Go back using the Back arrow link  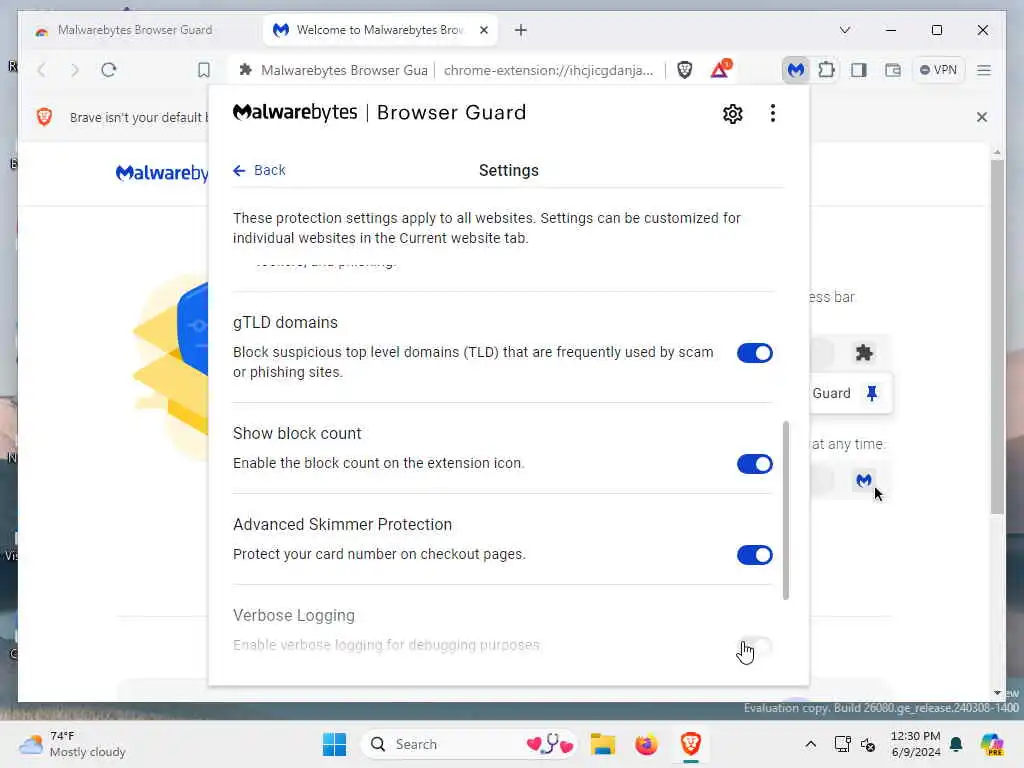click(259, 170)
